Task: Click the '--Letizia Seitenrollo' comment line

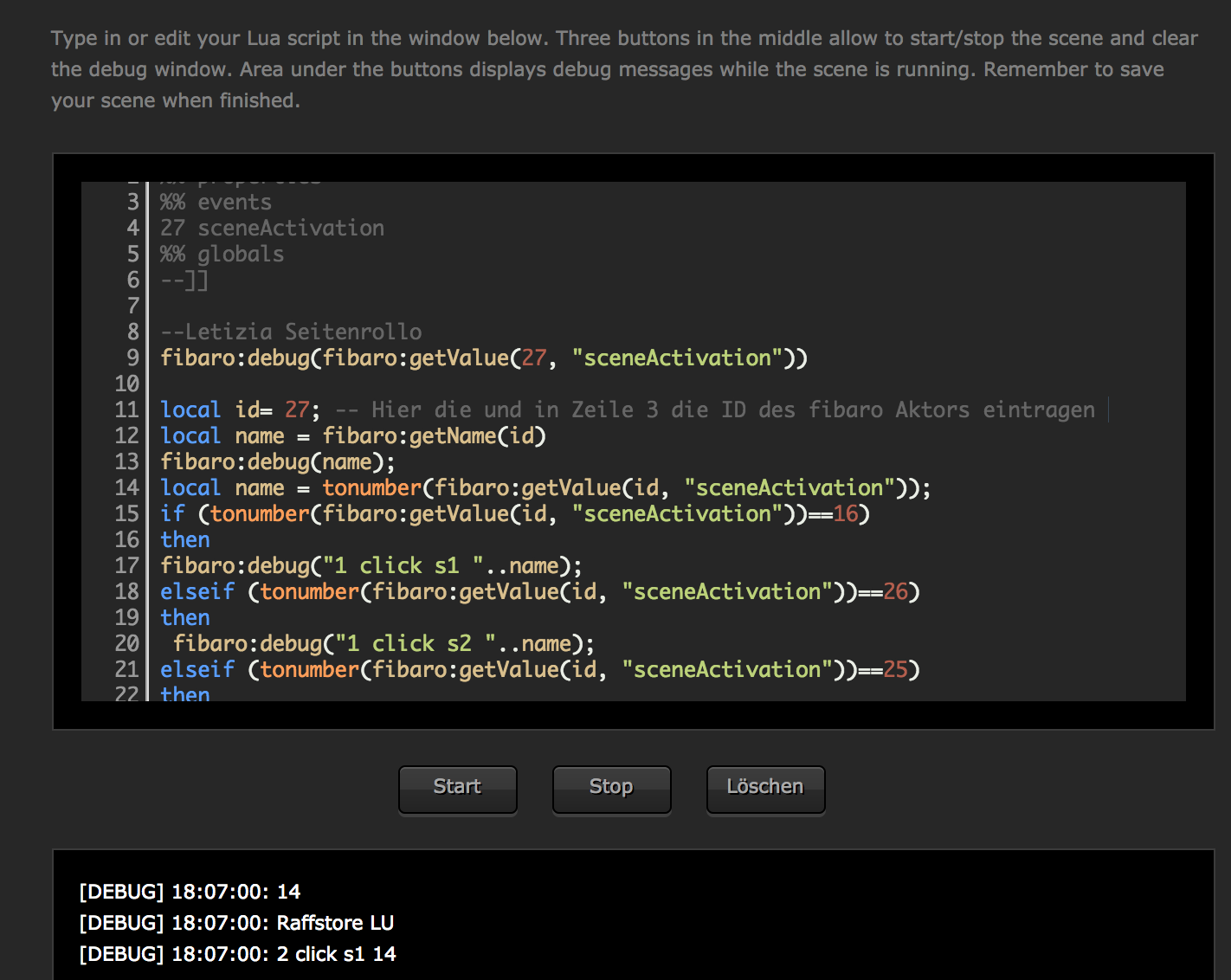Action: 292,332
